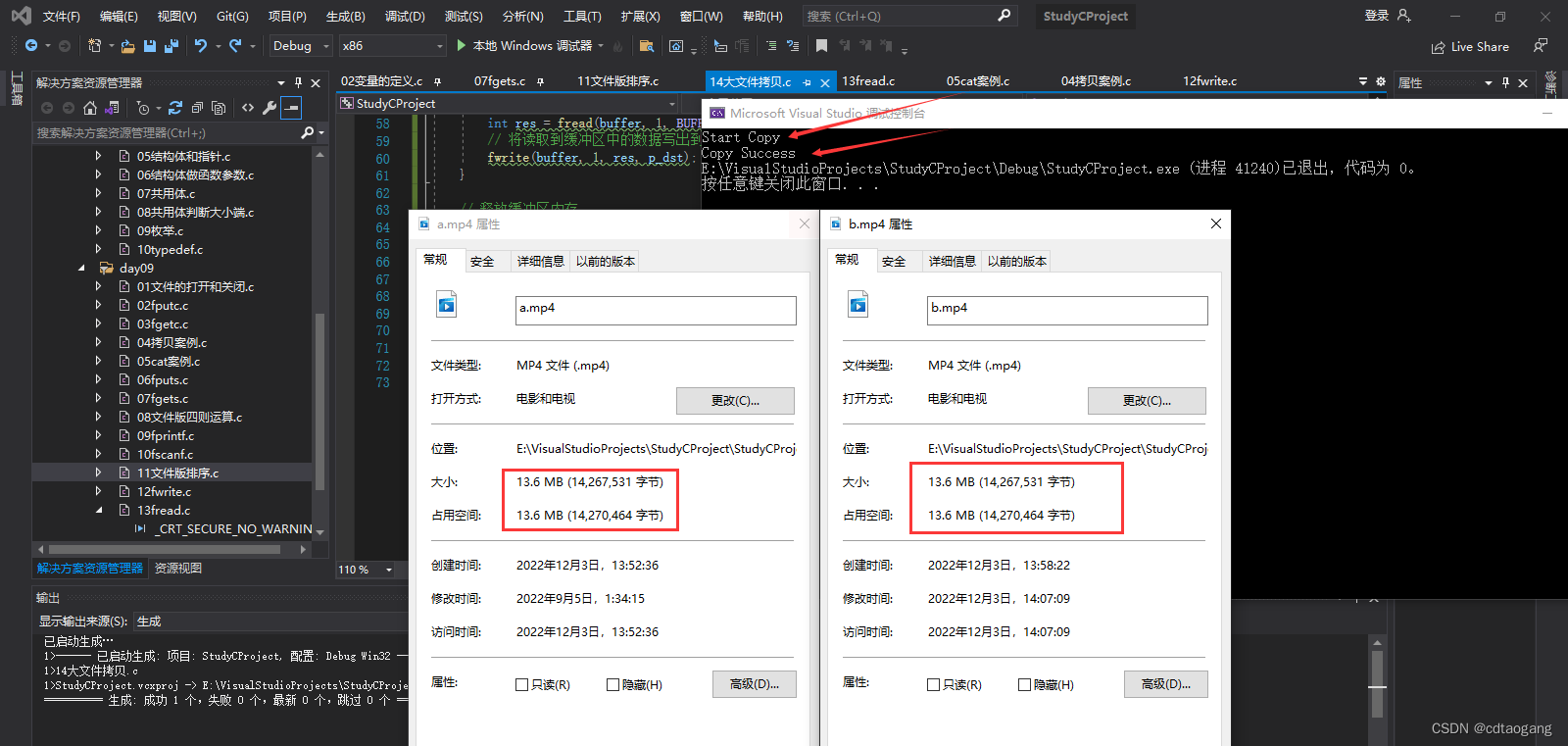Collapse the day09 folder tree node
The image size is (1568, 746).
[81, 268]
